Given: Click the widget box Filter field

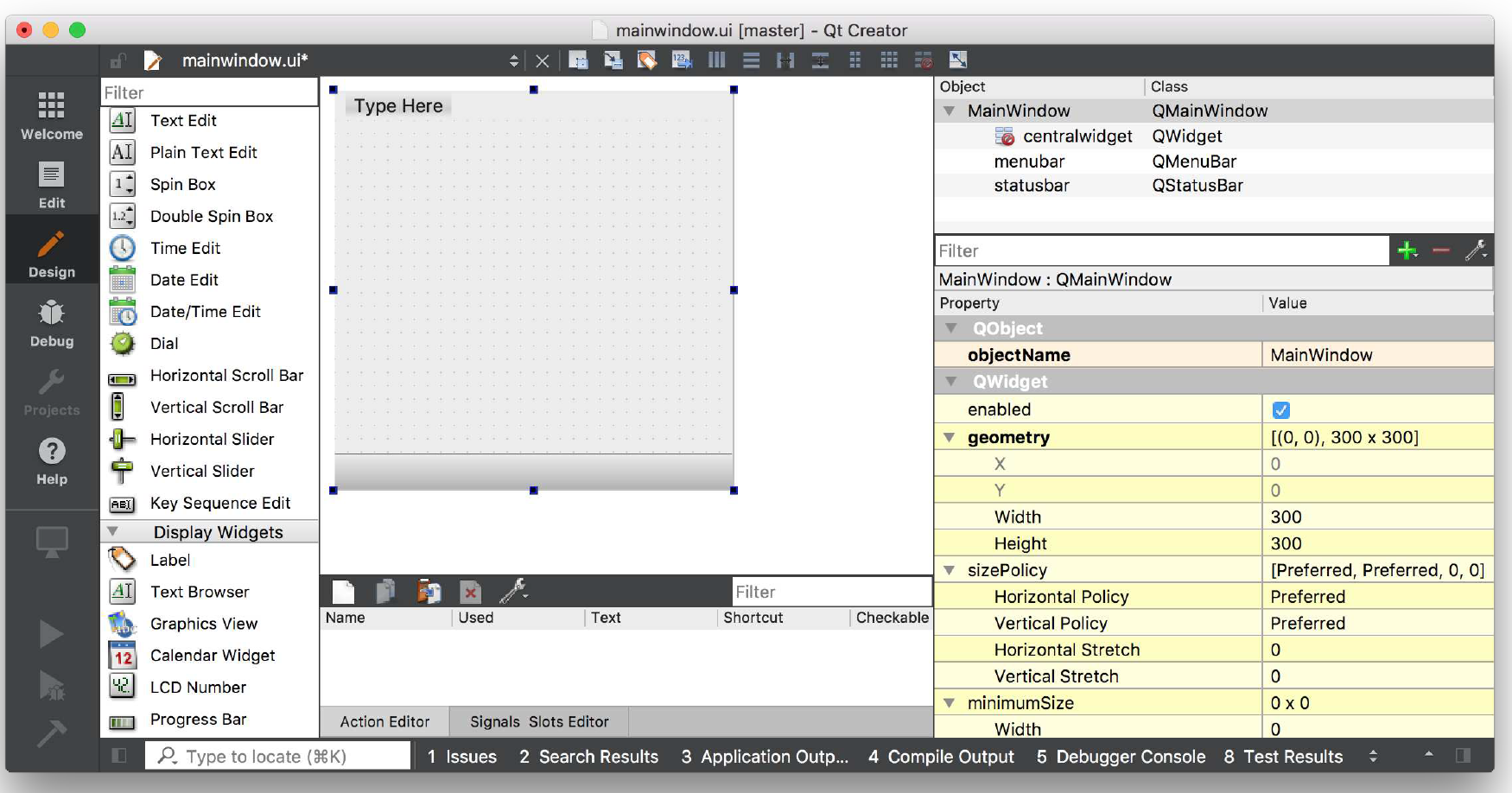Looking at the screenshot, I should pyautogui.click(x=210, y=92).
